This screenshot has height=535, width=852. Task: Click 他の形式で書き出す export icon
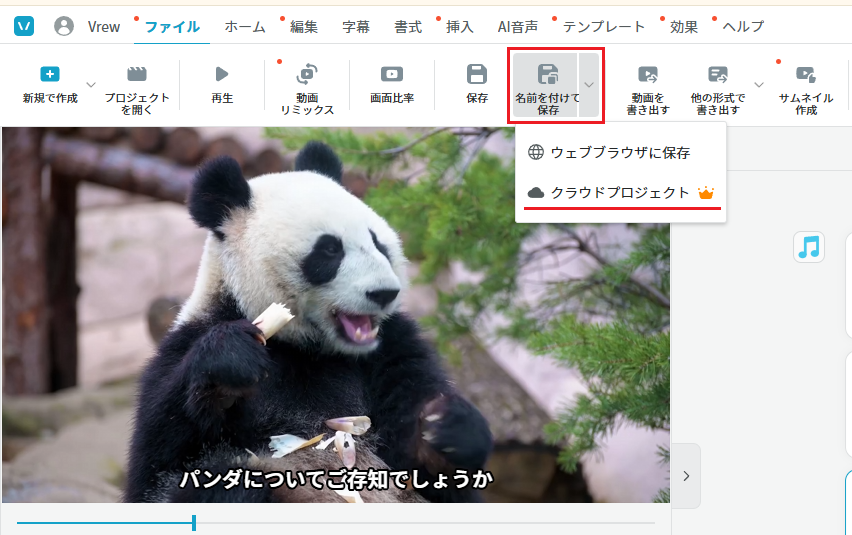(x=718, y=74)
